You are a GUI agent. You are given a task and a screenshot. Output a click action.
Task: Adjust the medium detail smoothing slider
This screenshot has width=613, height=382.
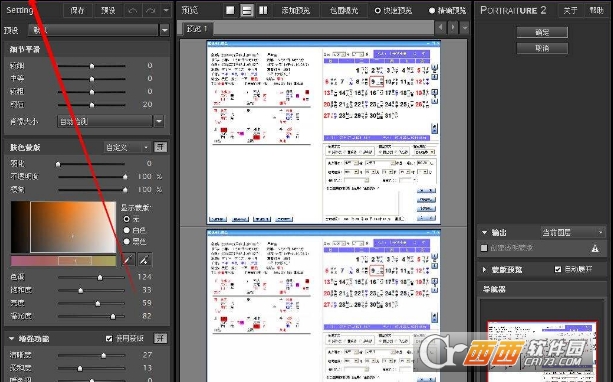(92, 79)
